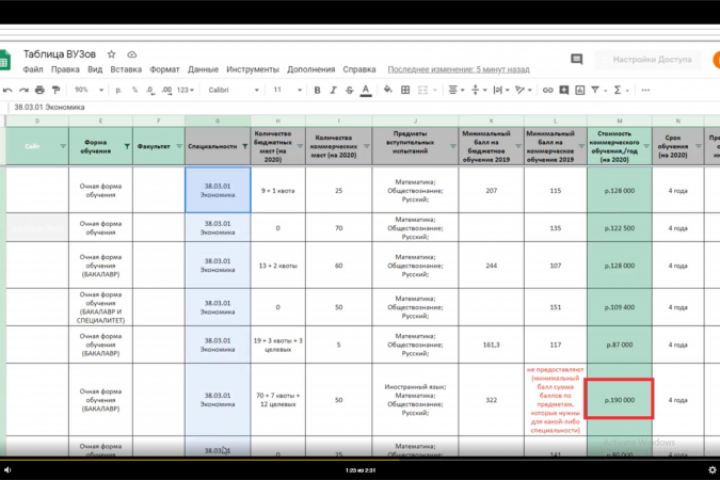
Task: Open the Правка menu
Action: coord(65,69)
